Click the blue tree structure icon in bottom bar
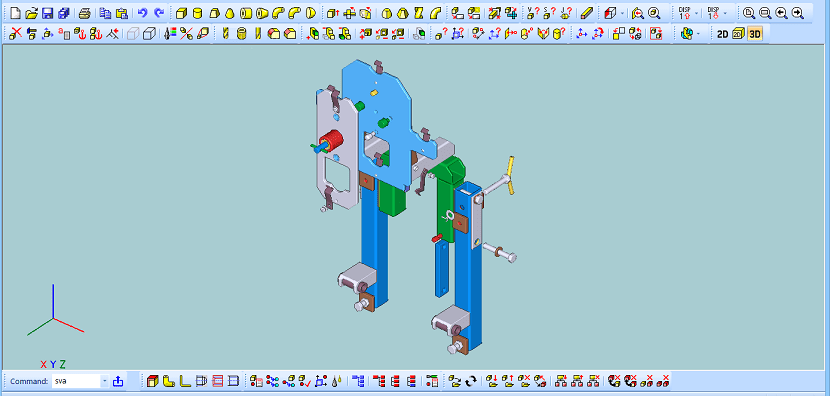Viewport: 830px width, 396px height. pos(358,381)
